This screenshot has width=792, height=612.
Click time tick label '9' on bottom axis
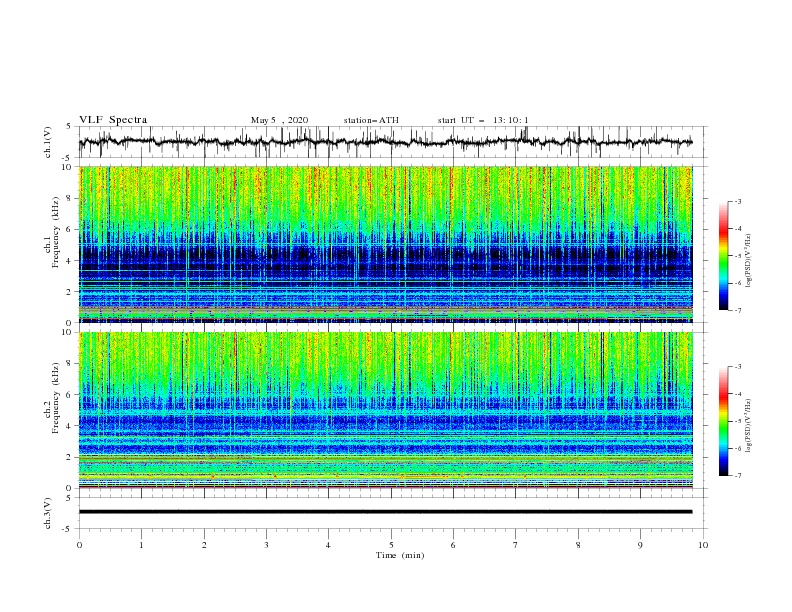640,545
